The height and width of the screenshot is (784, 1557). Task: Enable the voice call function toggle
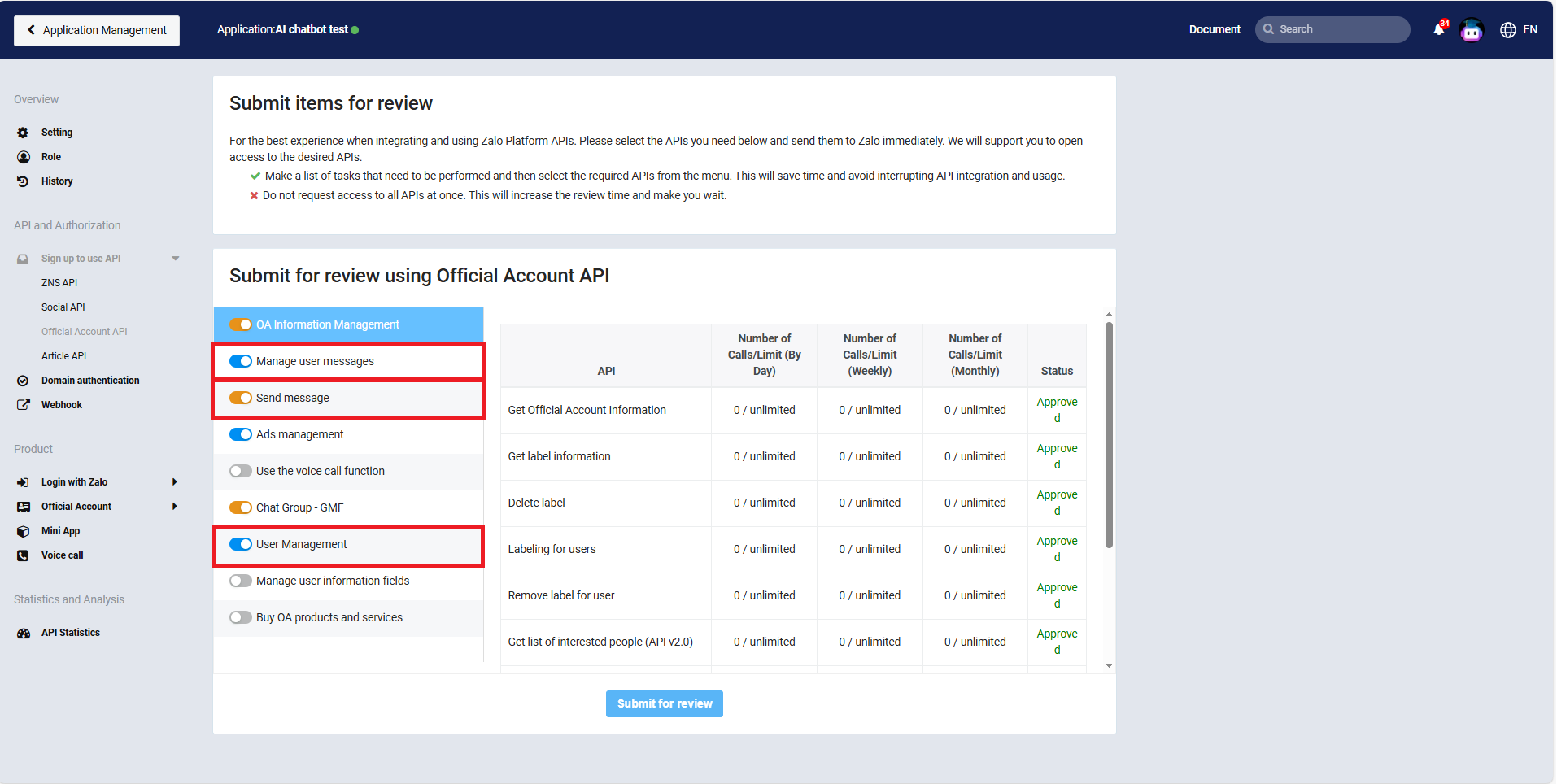241,471
